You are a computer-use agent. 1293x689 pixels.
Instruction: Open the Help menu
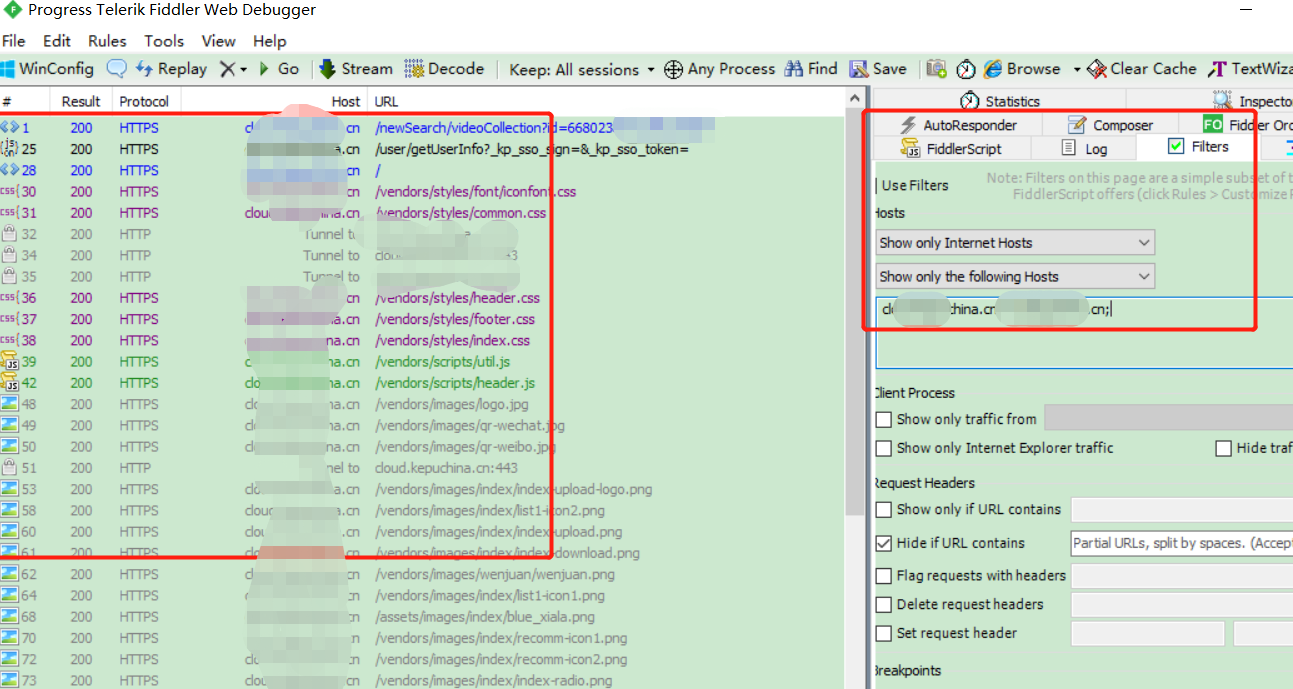270,41
